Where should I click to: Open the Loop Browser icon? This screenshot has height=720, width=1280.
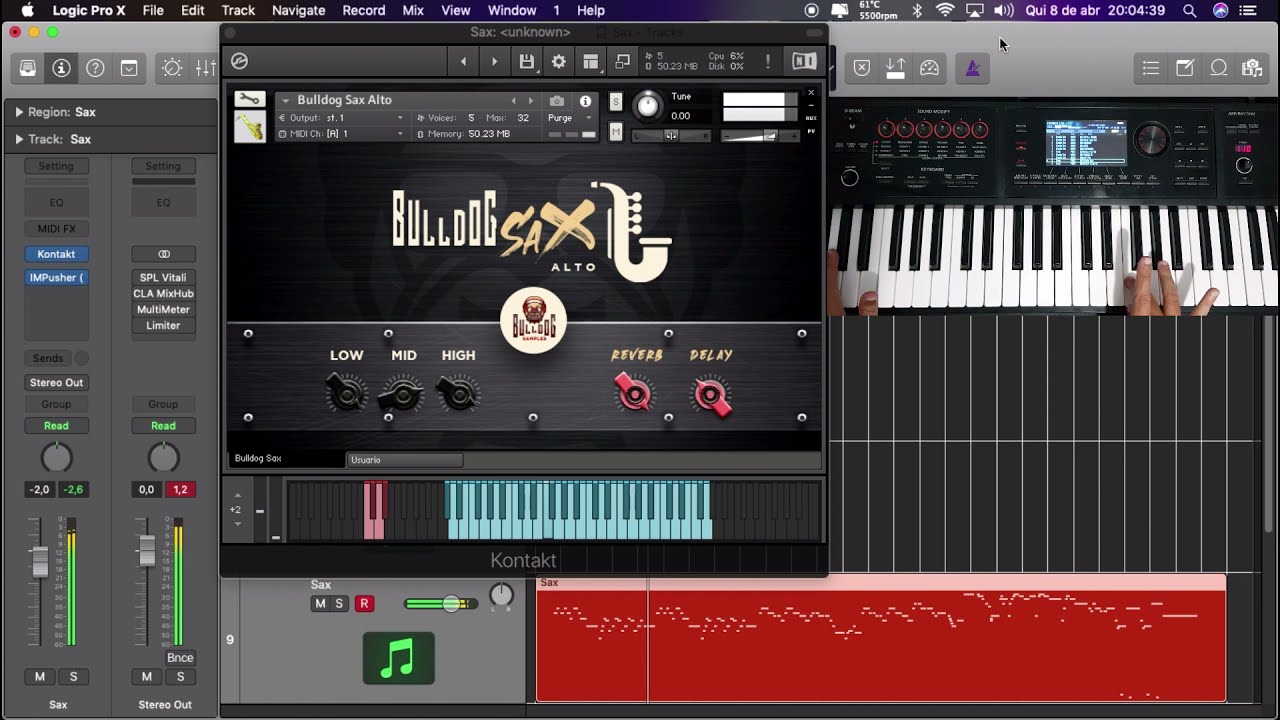[x=1219, y=68]
